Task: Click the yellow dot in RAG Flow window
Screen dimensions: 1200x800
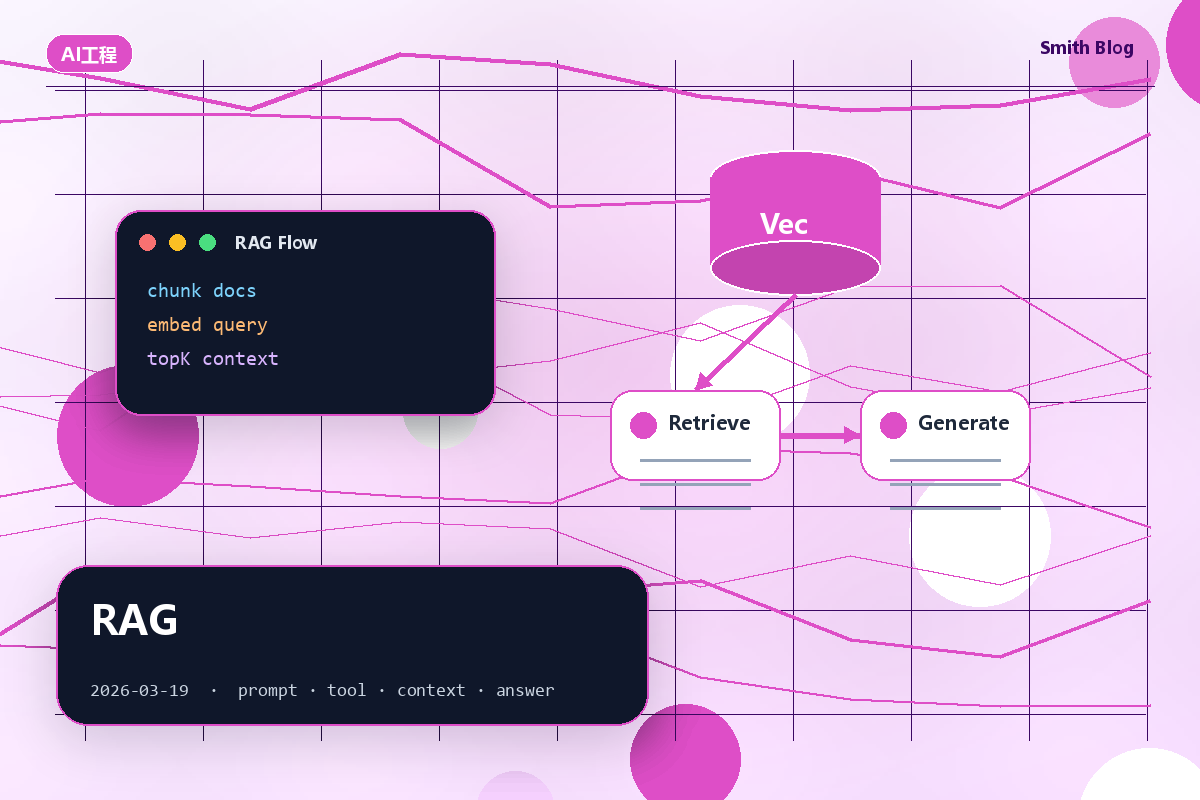Action: tap(178, 242)
